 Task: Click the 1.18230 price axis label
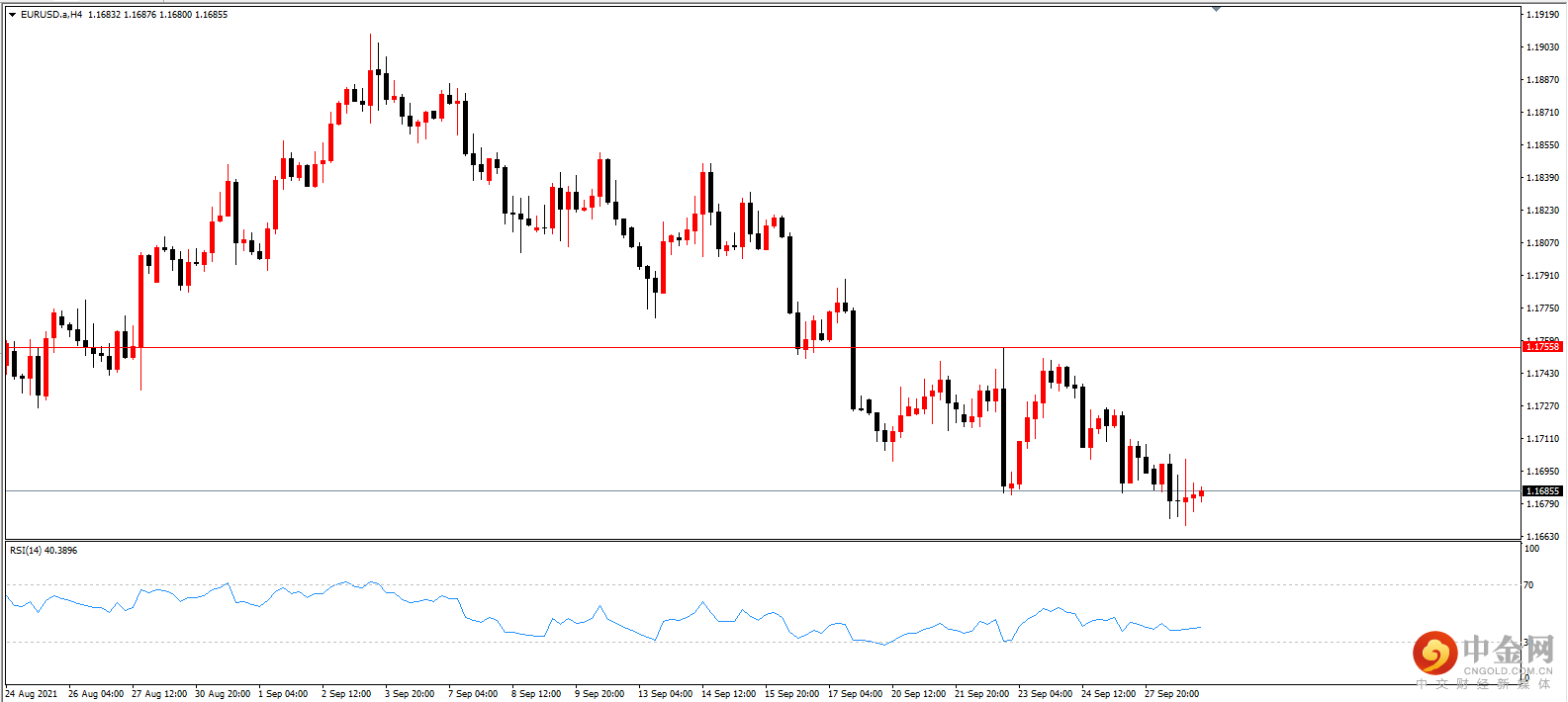1542,211
